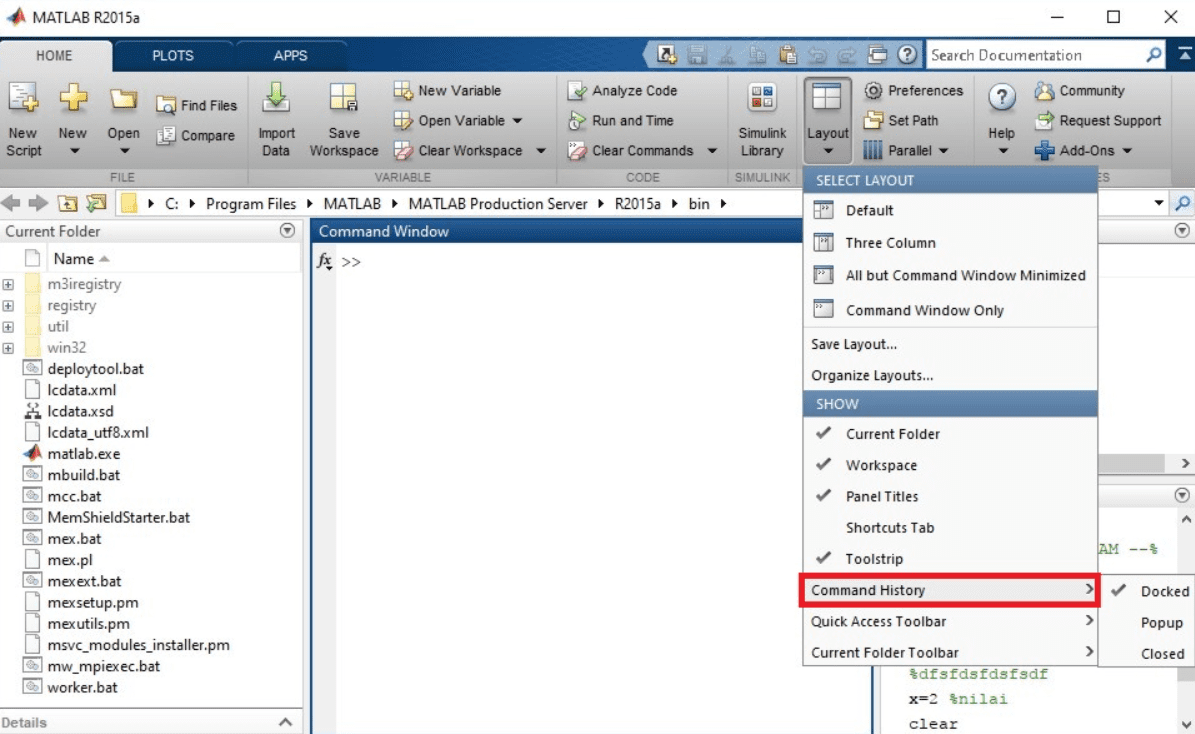Expand the Clear Workspace dropdown arrow
Screen dimensions: 1195x734
(541, 151)
